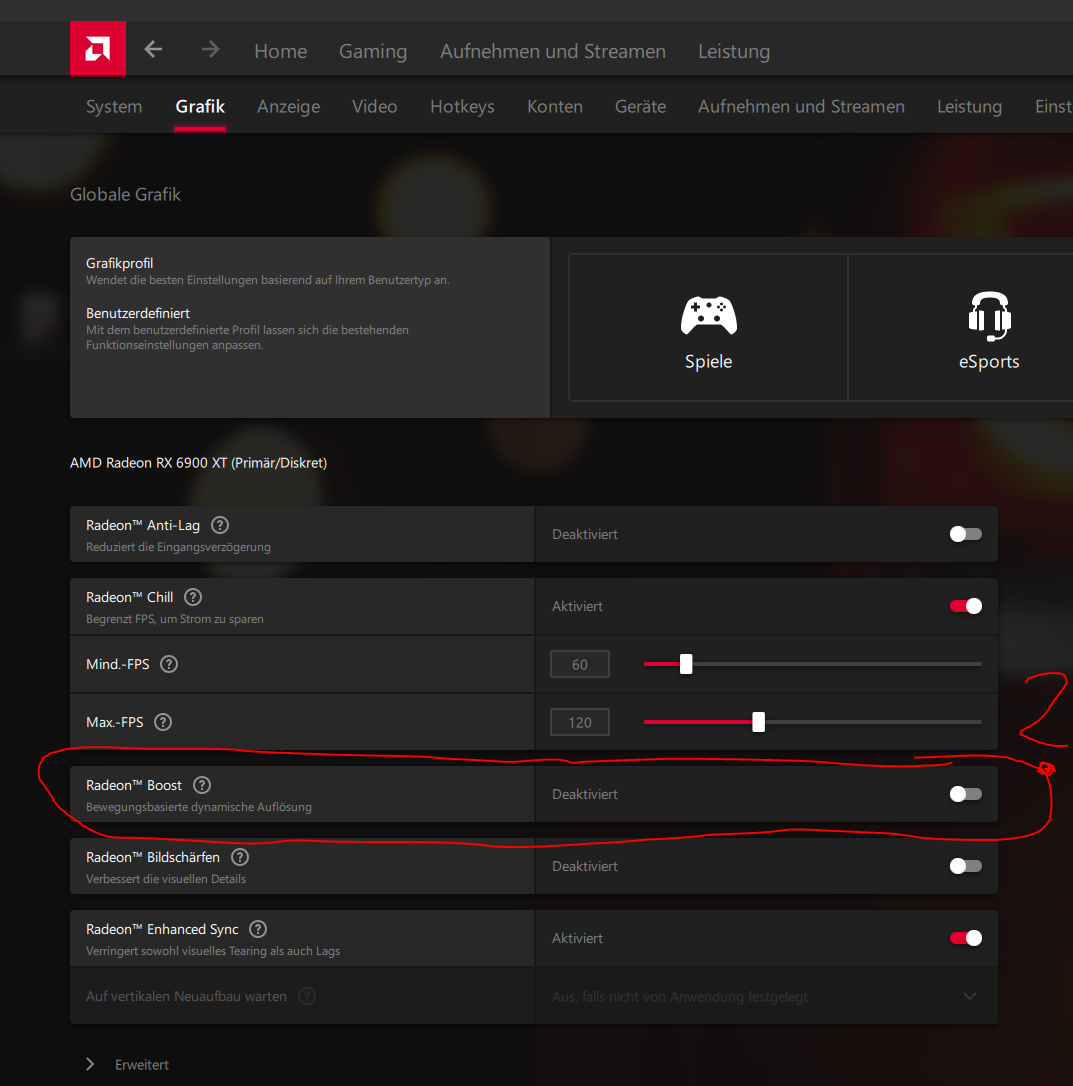
Task: Enable Radeon Boost toggle
Action: click(966, 794)
